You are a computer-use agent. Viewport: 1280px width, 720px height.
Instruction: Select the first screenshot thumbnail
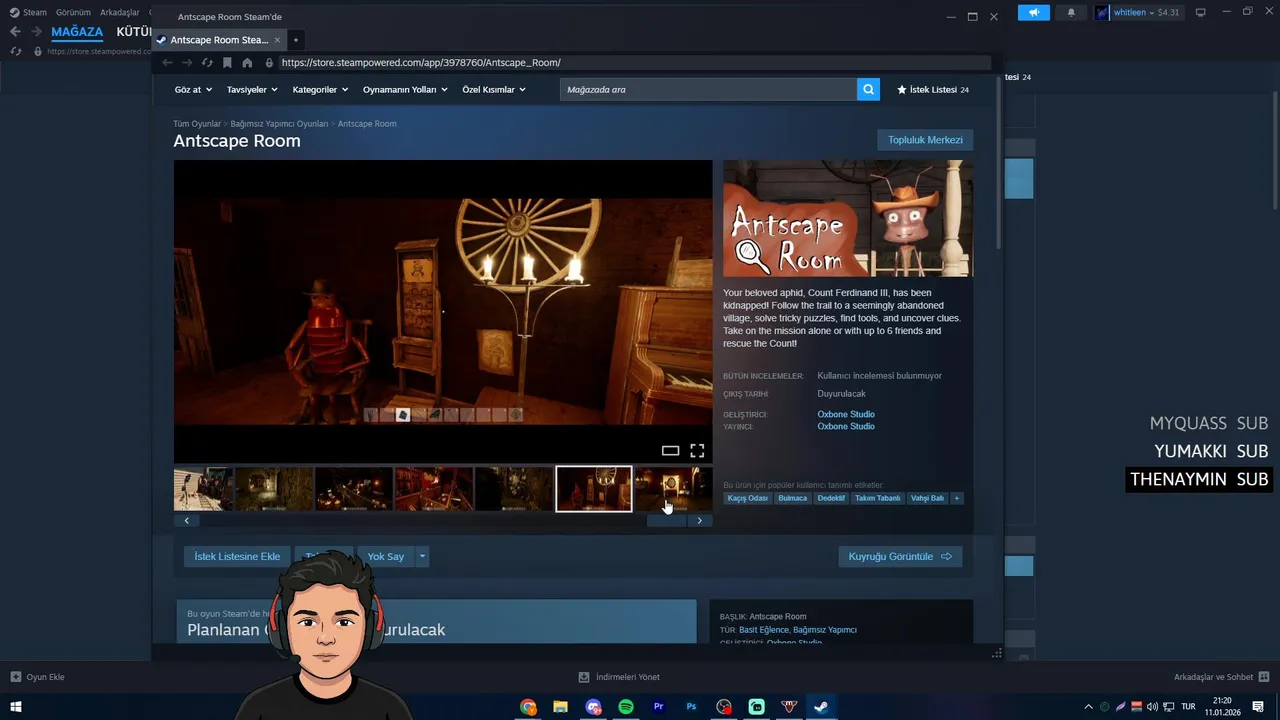coord(203,489)
